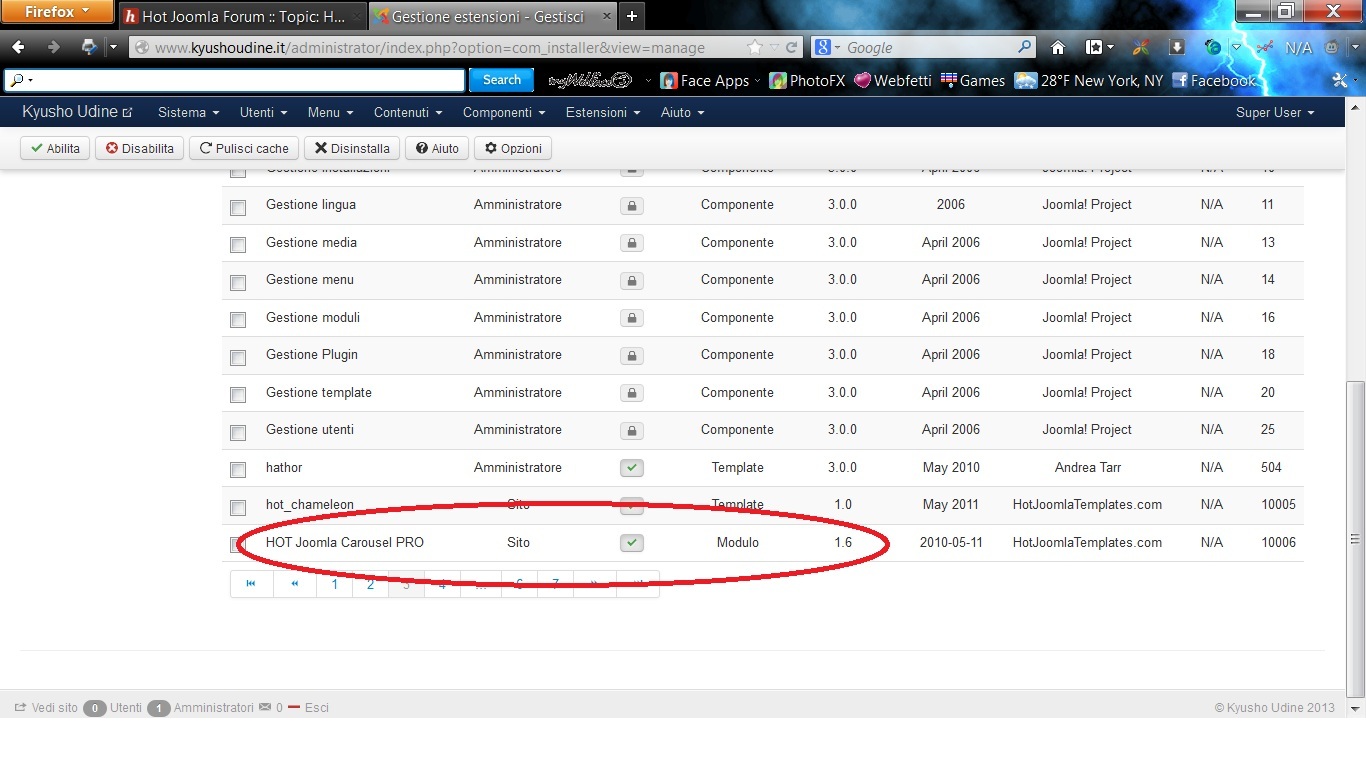
Task: Open the Aiuto menu in navbar
Action: (682, 112)
